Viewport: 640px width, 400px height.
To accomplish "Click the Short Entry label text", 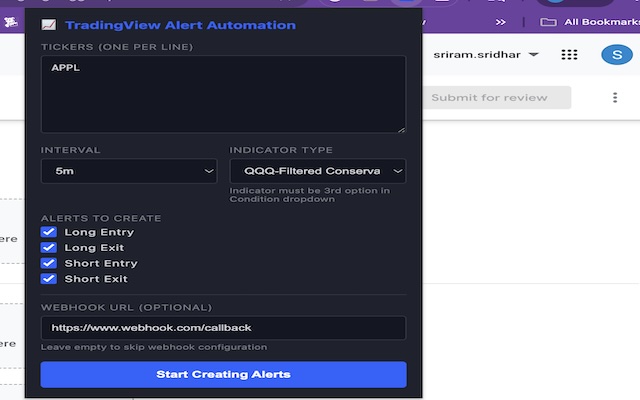I will pos(101,263).
